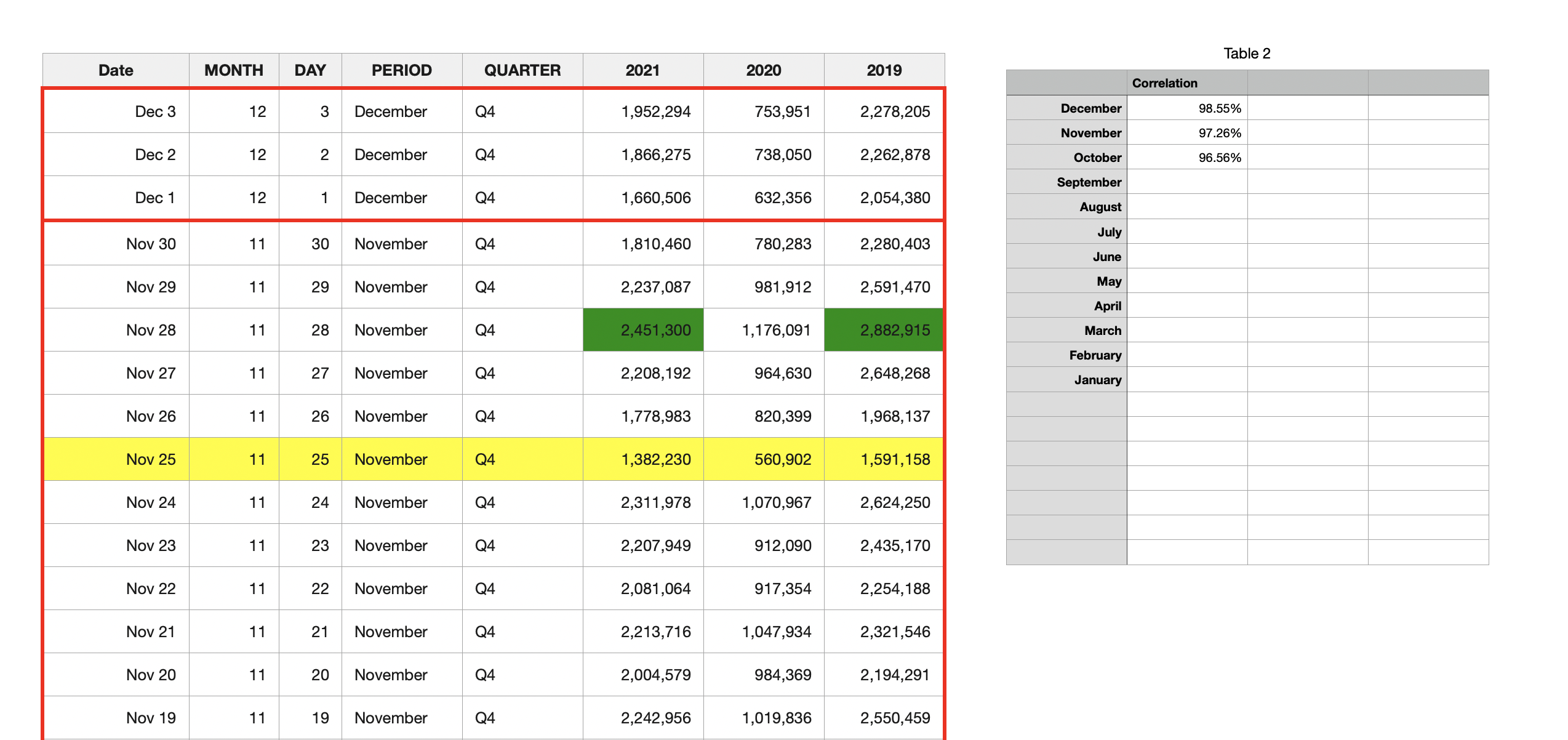
Task: Select the PERIOD column header
Action: [x=402, y=70]
